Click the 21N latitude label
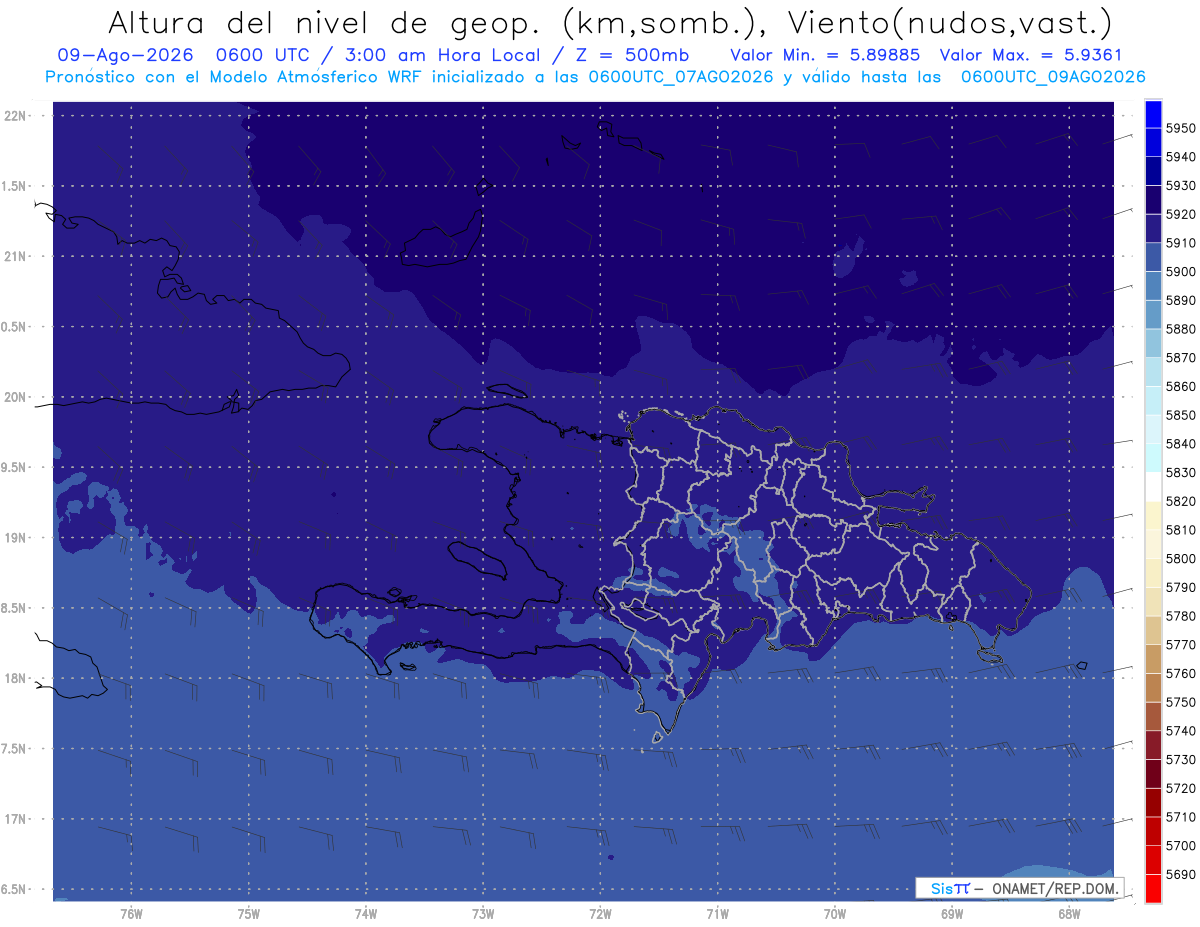Viewport: 1200px width, 927px height. 16,256
